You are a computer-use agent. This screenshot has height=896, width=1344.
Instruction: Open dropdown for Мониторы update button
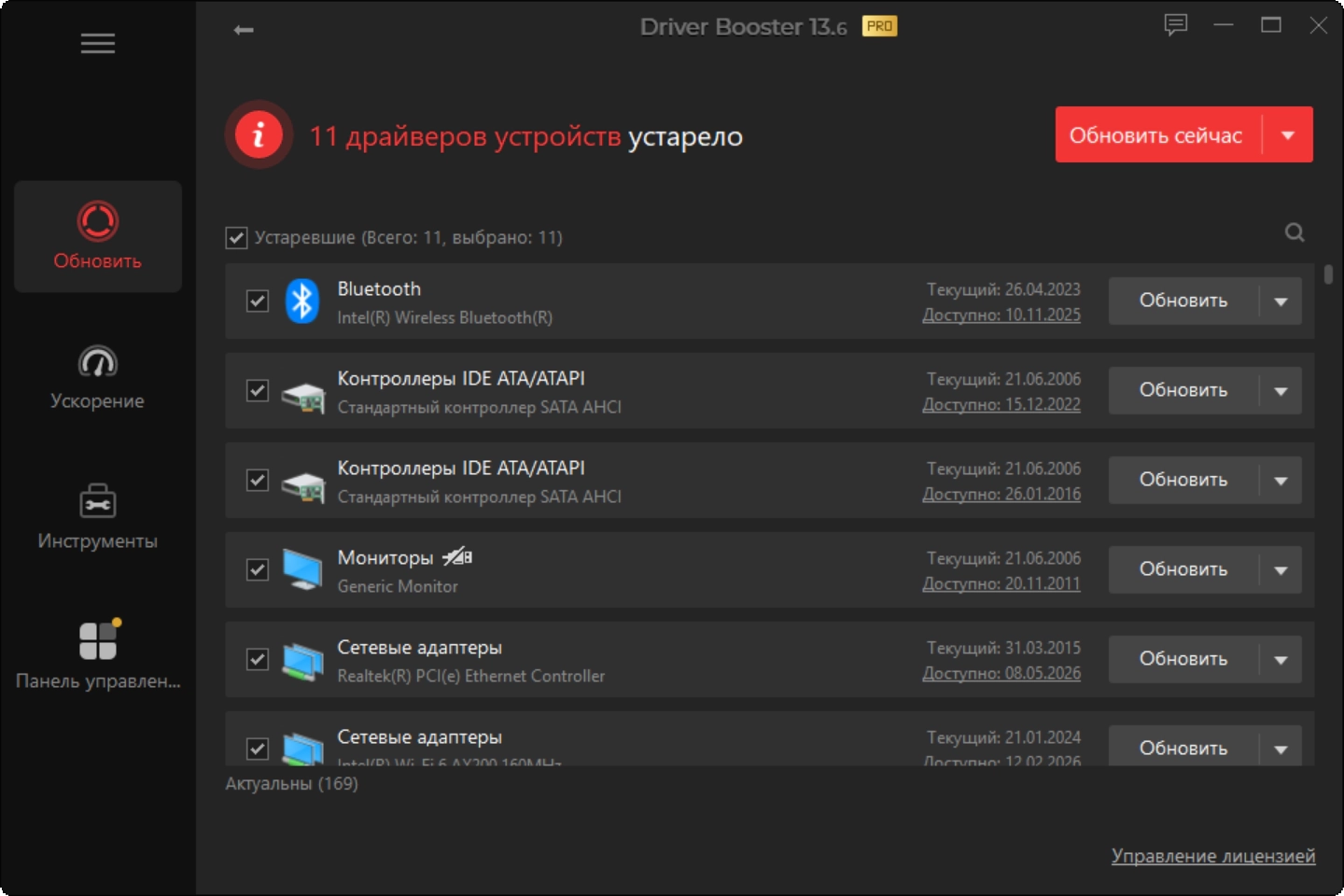[x=1281, y=570]
